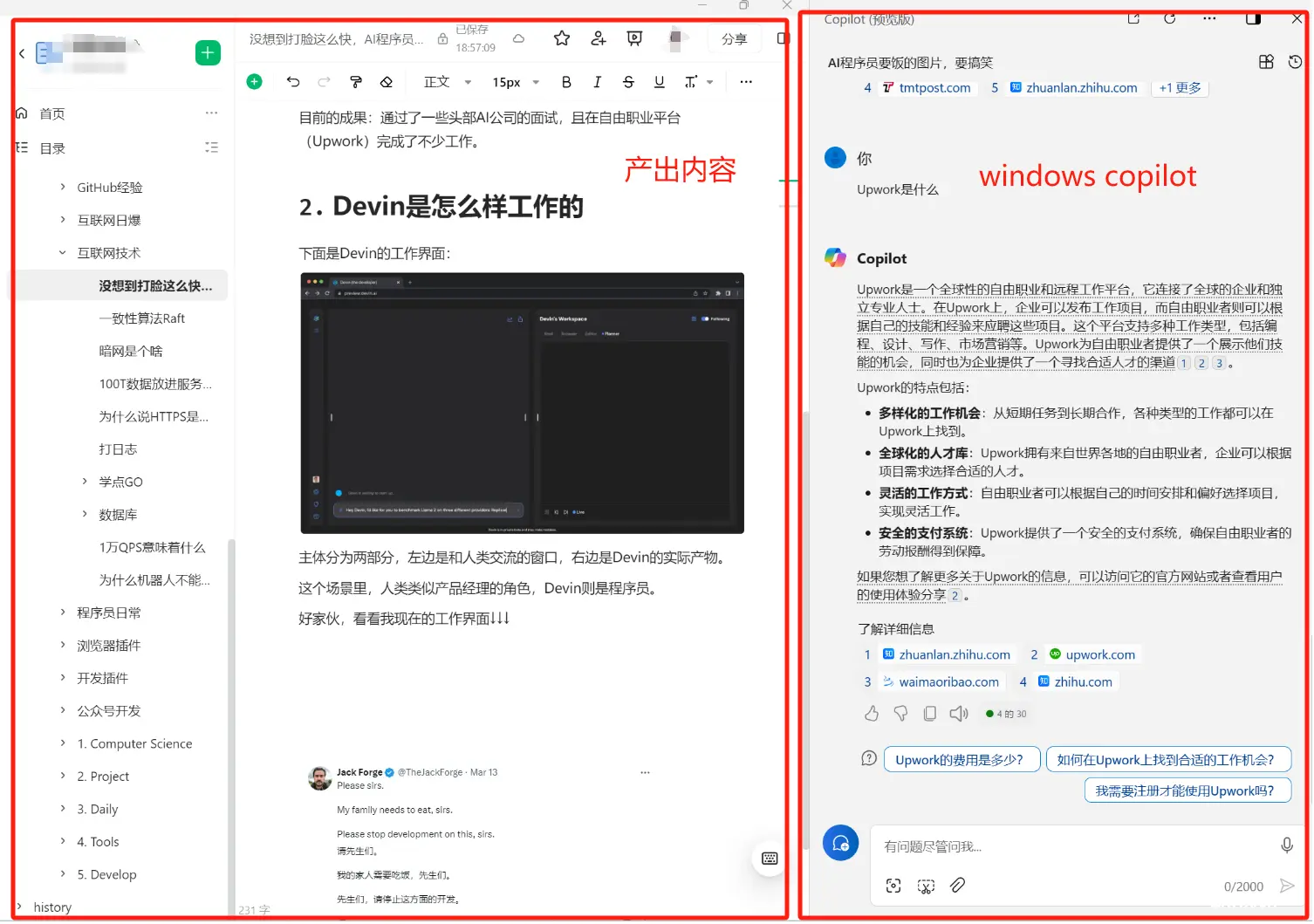Screen dimensions: 1314x924
Task: Start a new Copilot topic
Action: (x=841, y=844)
